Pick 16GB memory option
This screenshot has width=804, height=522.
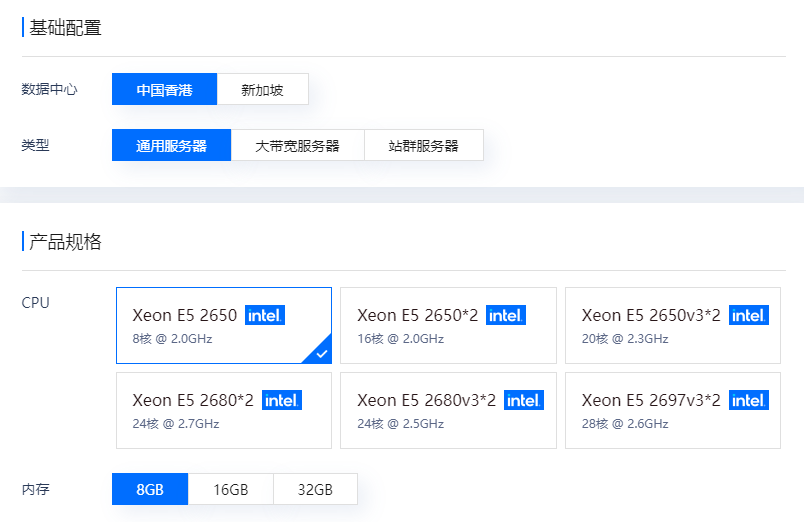(231, 489)
